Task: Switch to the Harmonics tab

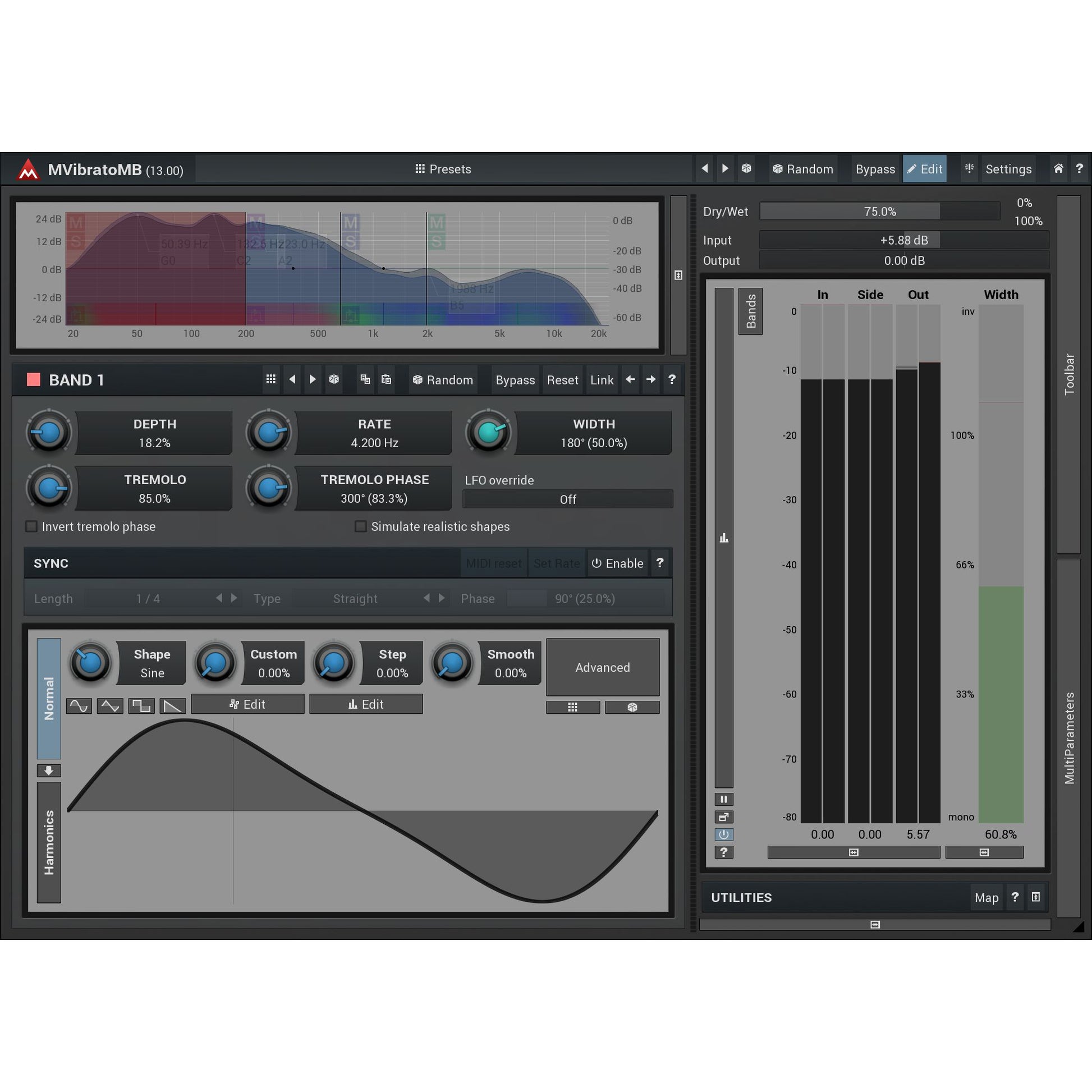Action: click(x=49, y=842)
